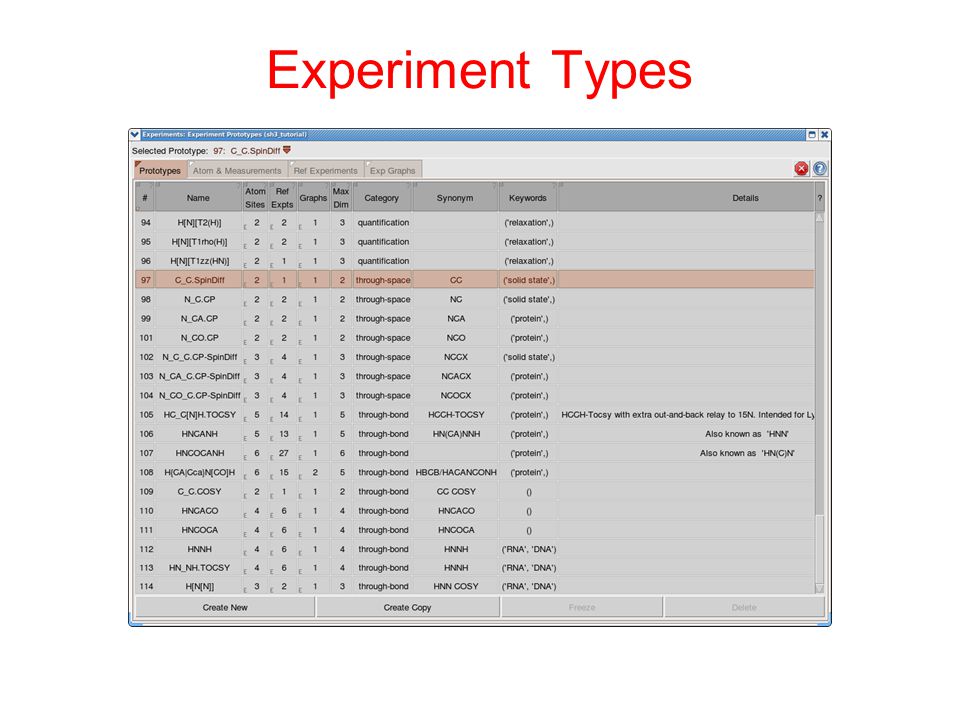Click 'HNN' details cell in row 106
Screen dimensions: 960x720
(x=686, y=434)
